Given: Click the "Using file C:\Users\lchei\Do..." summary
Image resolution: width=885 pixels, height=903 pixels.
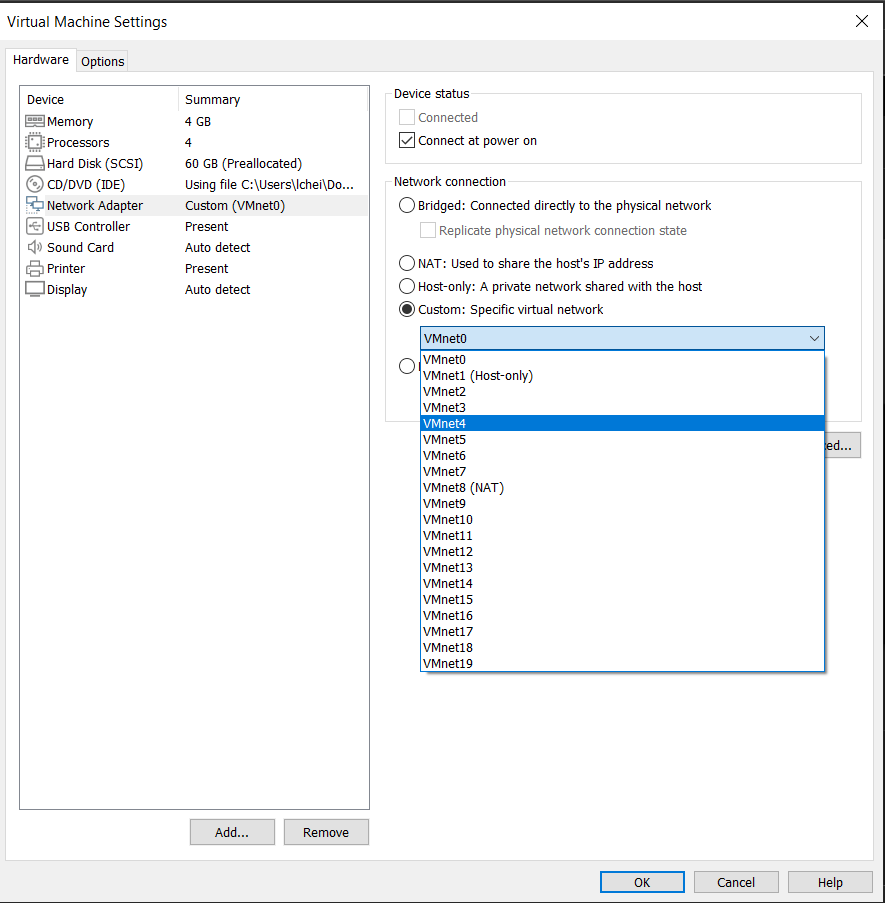Looking at the screenshot, I should 269,184.
